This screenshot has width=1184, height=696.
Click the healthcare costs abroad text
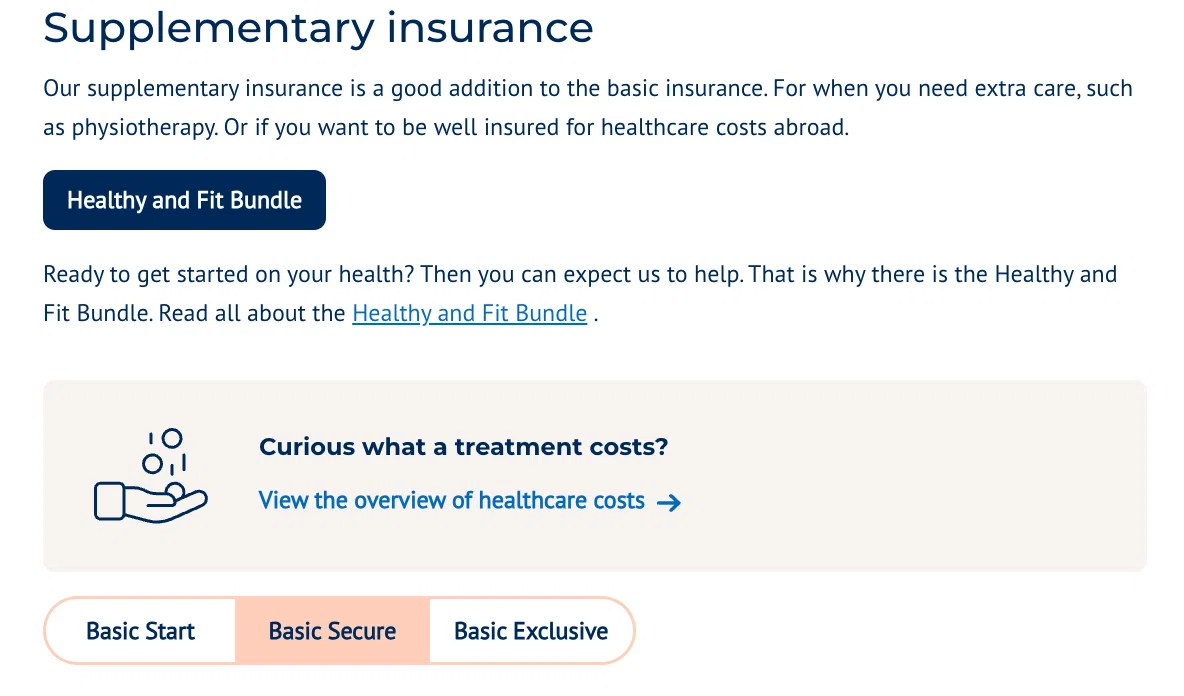(725, 128)
